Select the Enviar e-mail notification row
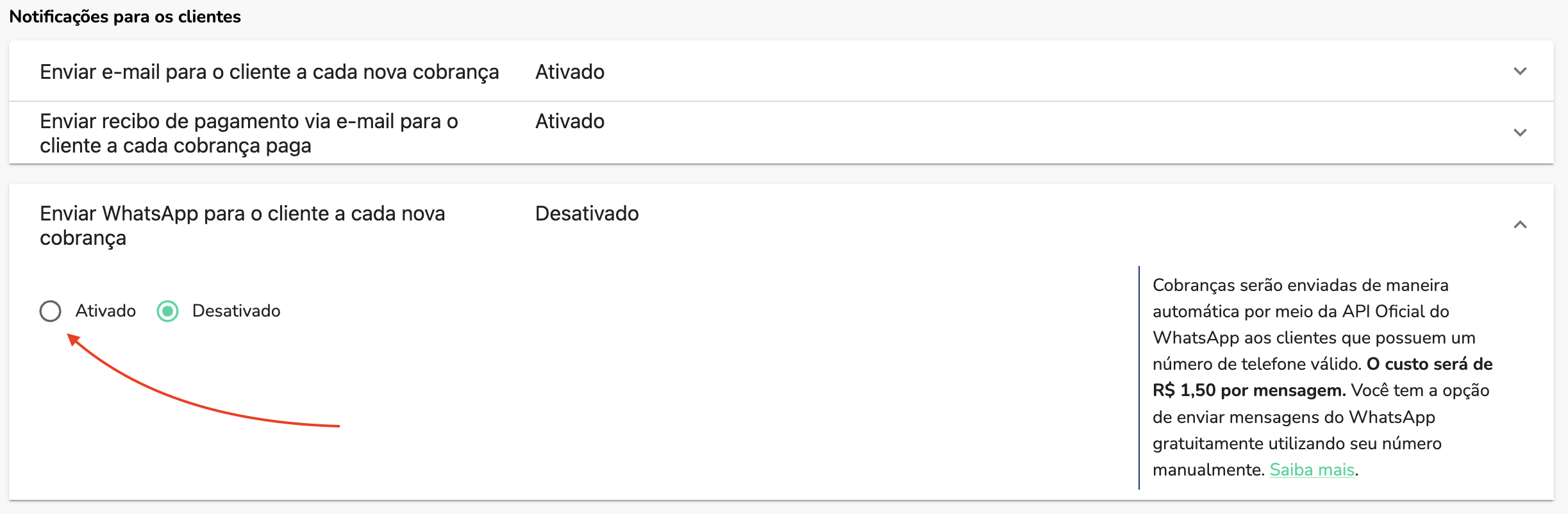The image size is (1568, 514). (x=269, y=72)
